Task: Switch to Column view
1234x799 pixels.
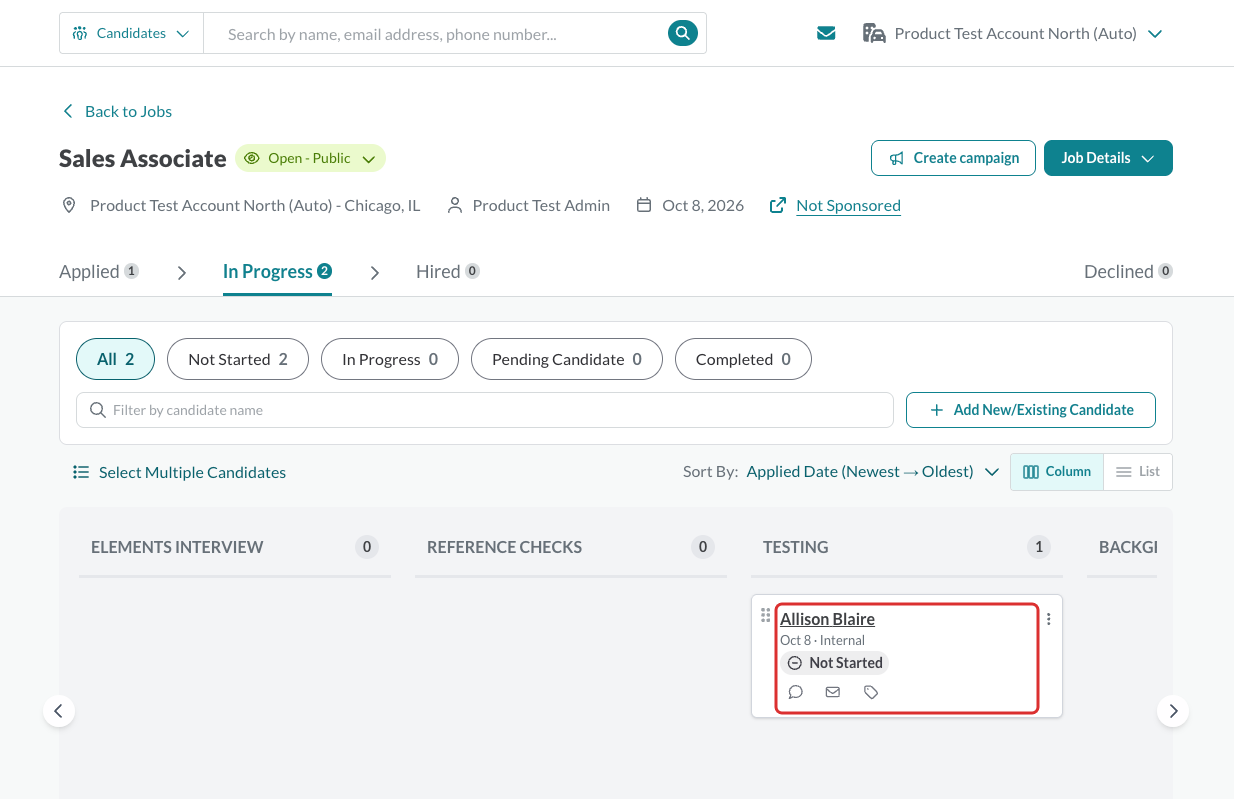Action: (1057, 472)
